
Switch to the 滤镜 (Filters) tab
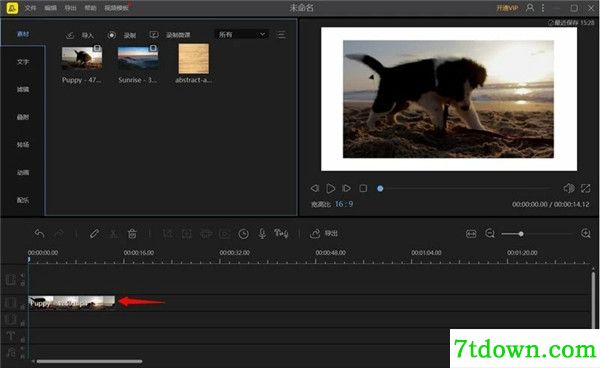click(x=23, y=90)
